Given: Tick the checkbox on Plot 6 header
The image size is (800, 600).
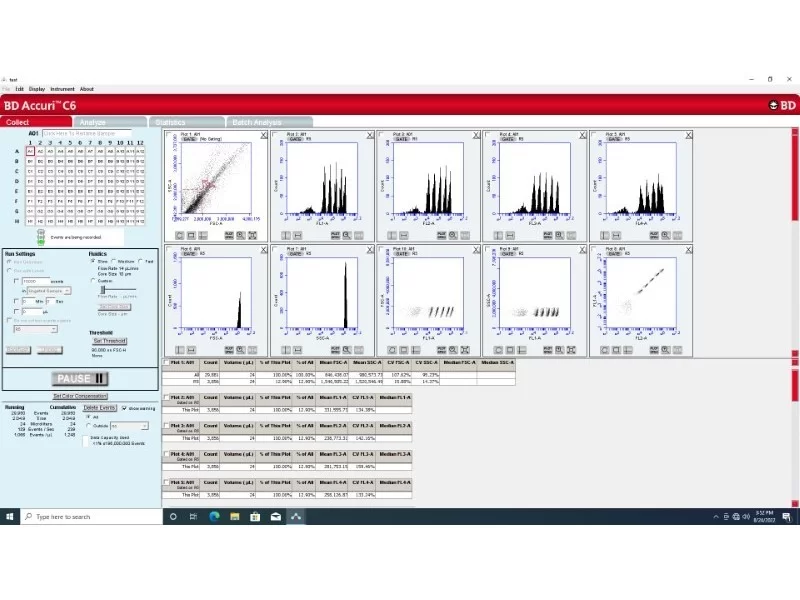Looking at the screenshot, I should tap(169, 249).
